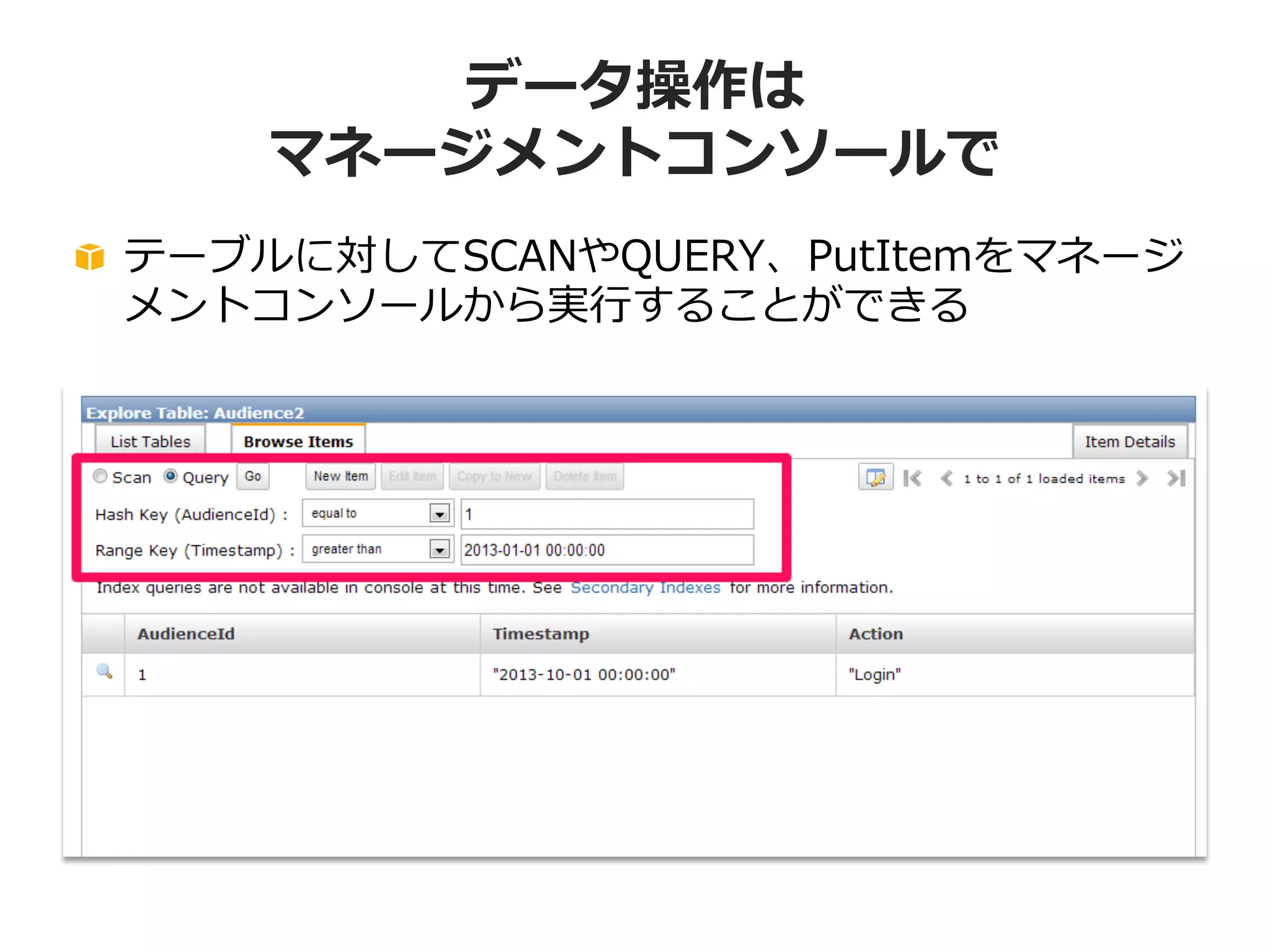This screenshot has width=1270, height=952.
Task: Select the "2013-10-01 00:00:00" timestamp cell
Action: point(658,674)
